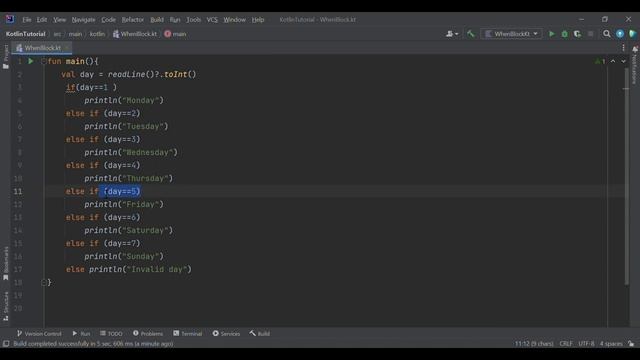The height and width of the screenshot is (360, 640).
Task: Toggle tool window quick access status icon
Action: (6, 344)
